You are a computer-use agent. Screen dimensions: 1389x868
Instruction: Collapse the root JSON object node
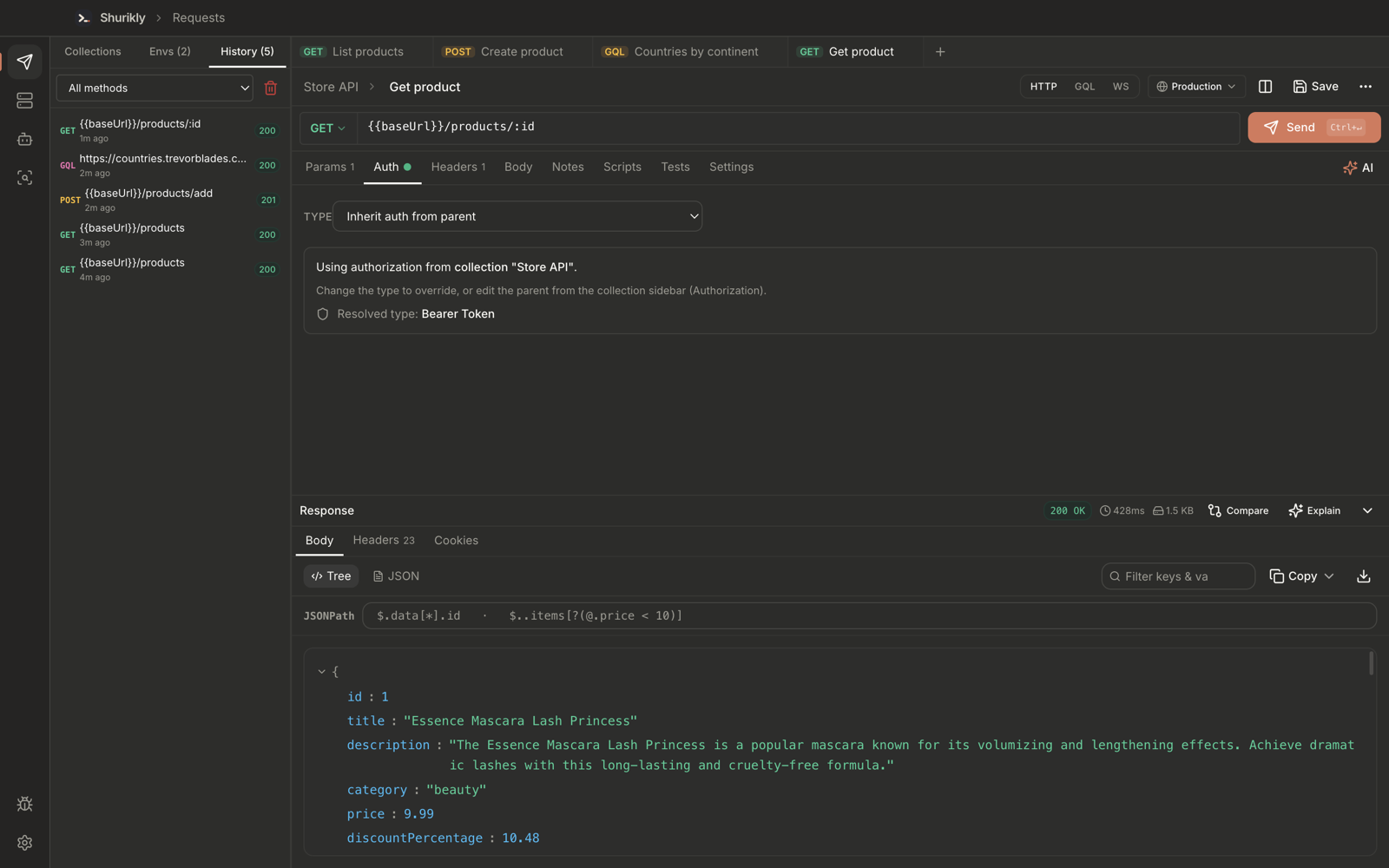(321, 672)
